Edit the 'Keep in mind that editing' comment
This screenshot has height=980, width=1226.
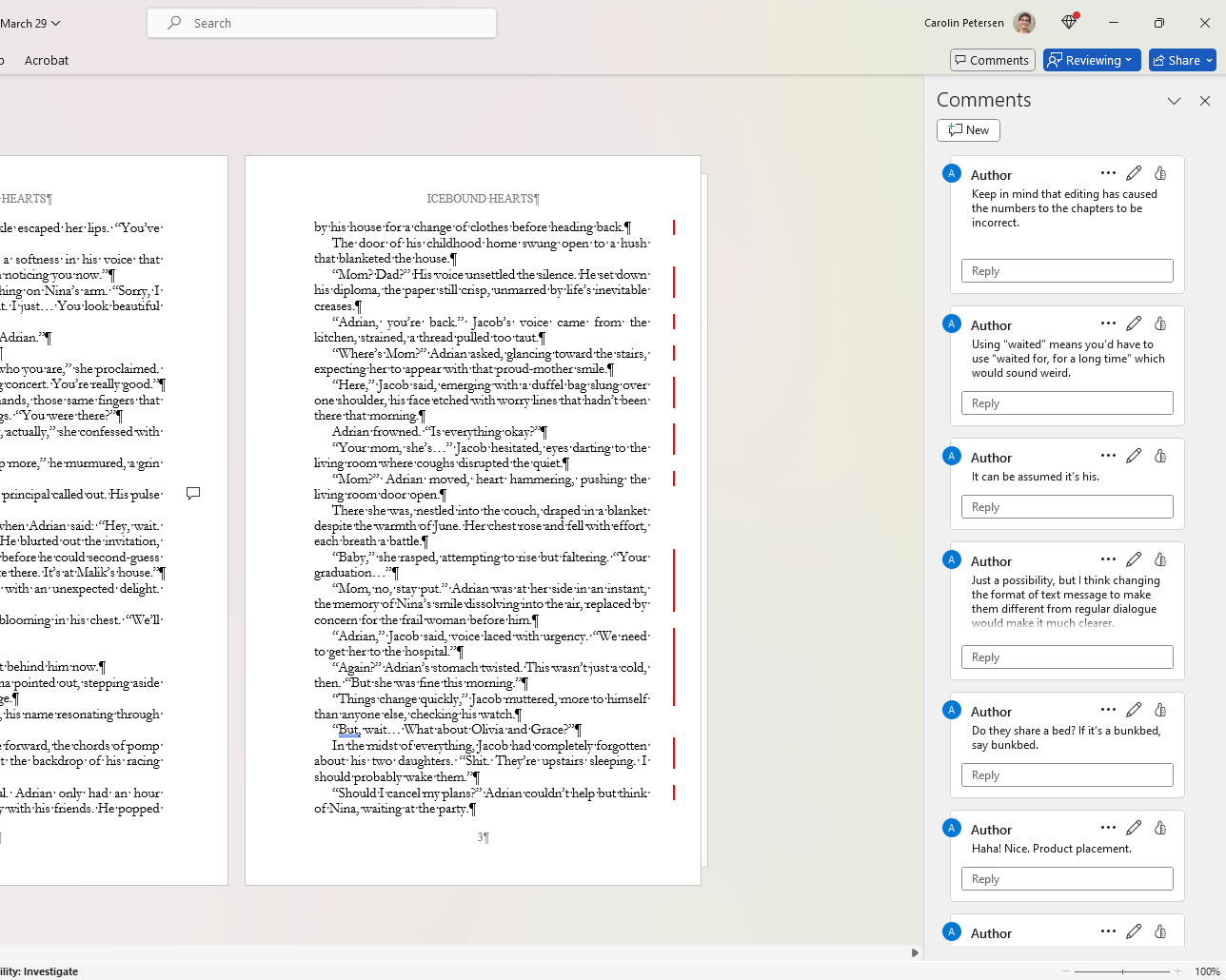1134,173
